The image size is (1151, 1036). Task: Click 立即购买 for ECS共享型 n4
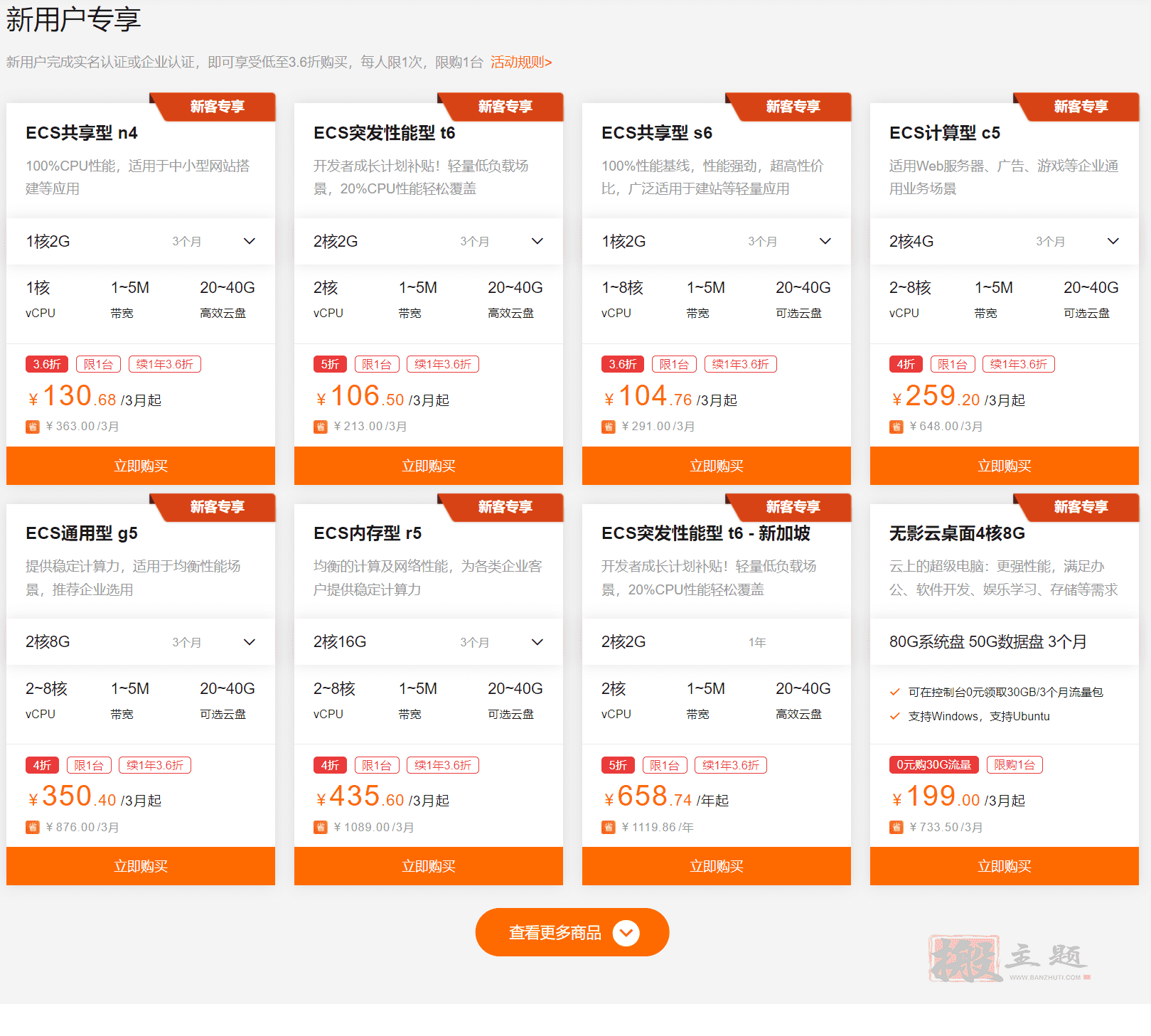[x=141, y=466]
